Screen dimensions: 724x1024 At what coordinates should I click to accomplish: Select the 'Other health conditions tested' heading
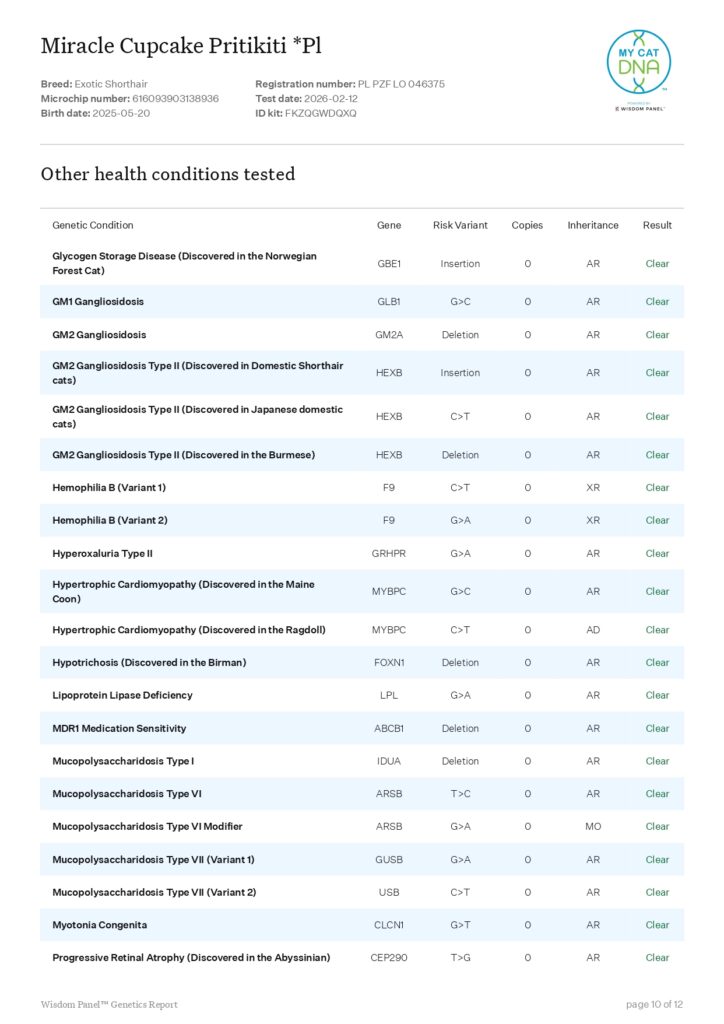click(x=167, y=174)
